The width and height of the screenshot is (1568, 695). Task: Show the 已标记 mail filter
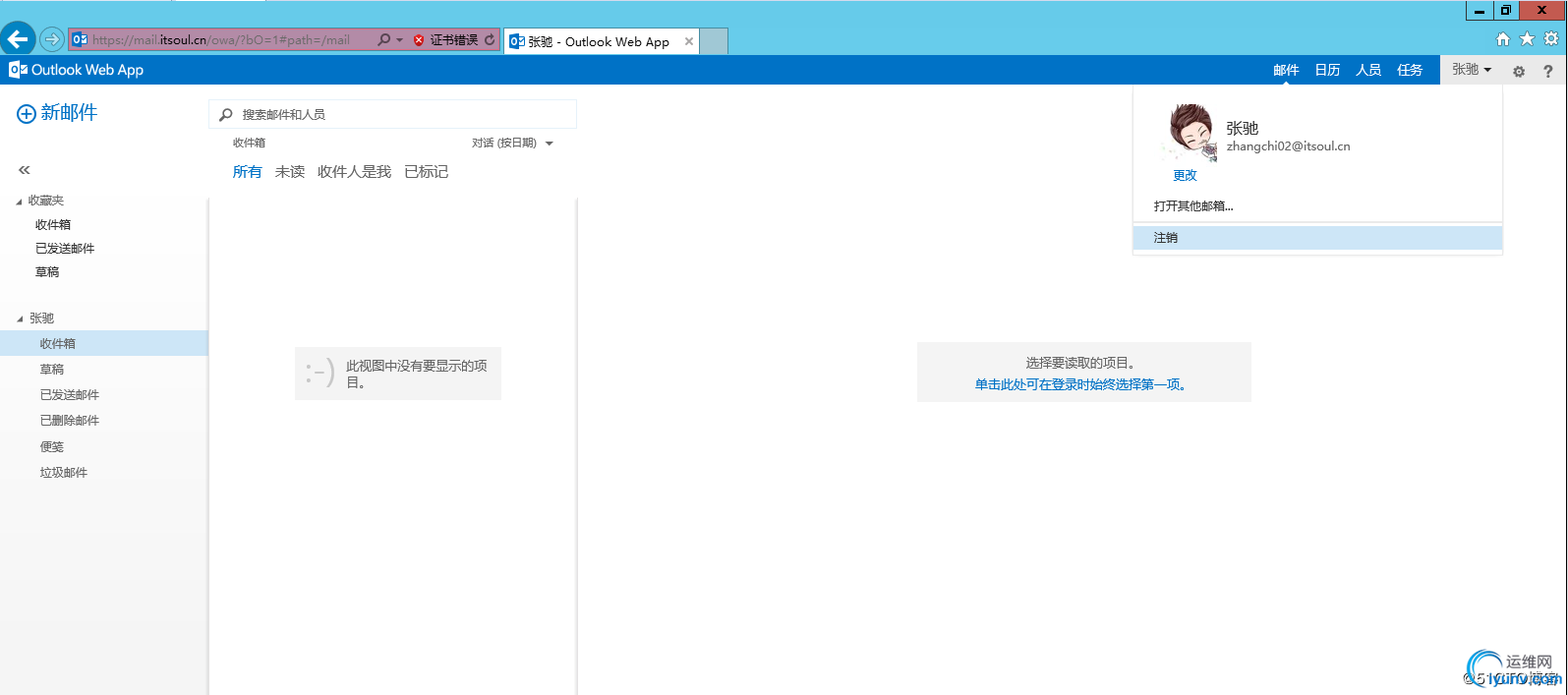pyautogui.click(x=427, y=172)
